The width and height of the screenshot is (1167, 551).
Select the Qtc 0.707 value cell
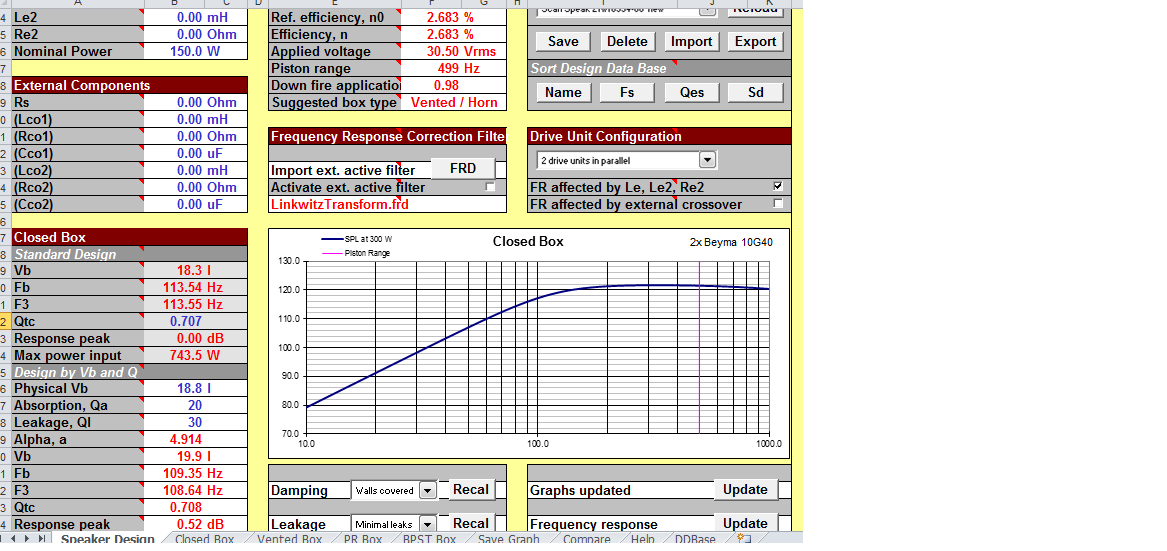(196, 322)
